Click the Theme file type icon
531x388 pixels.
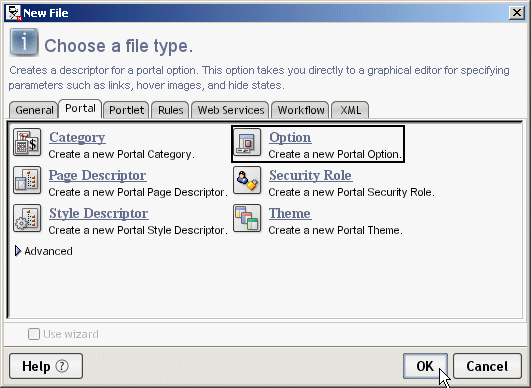247,218
